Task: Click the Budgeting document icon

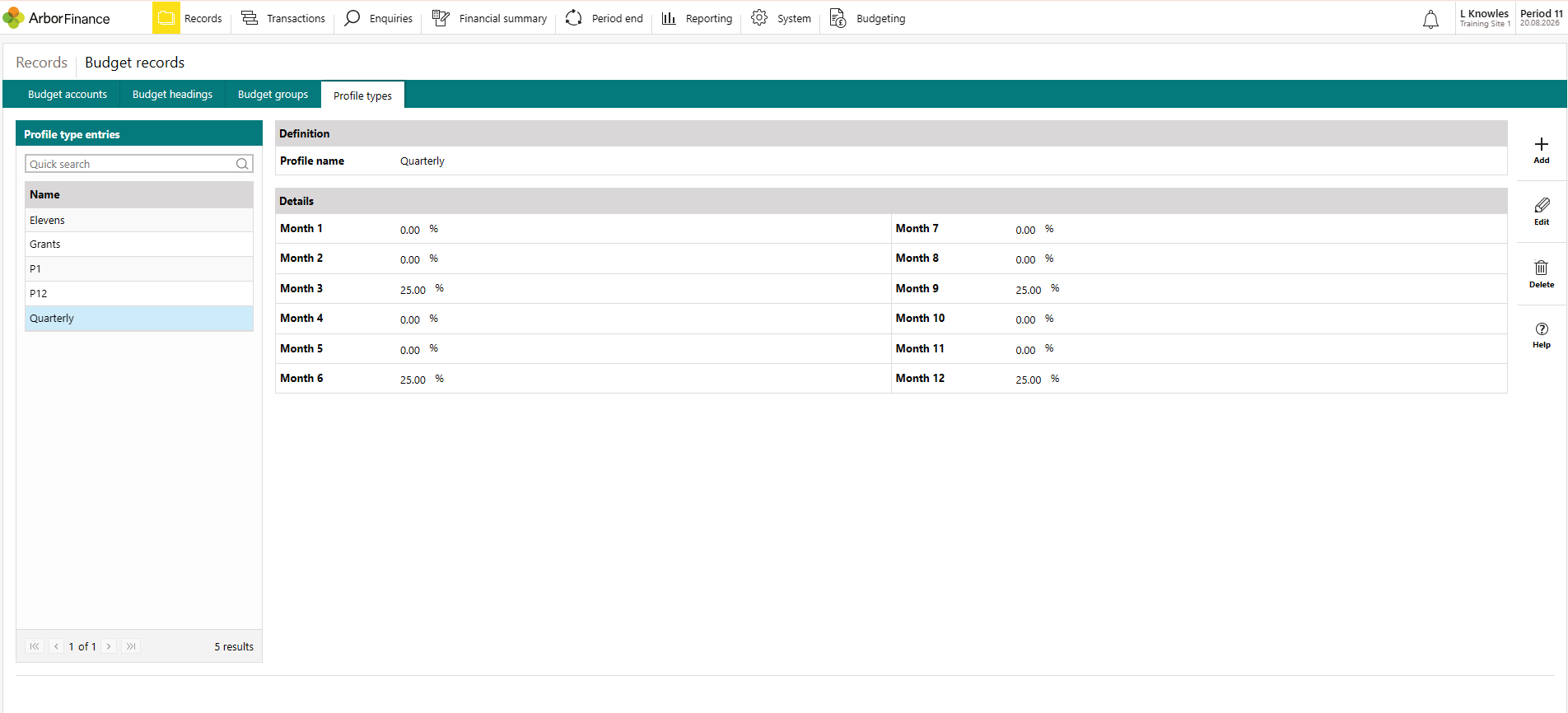Action: (838, 18)
